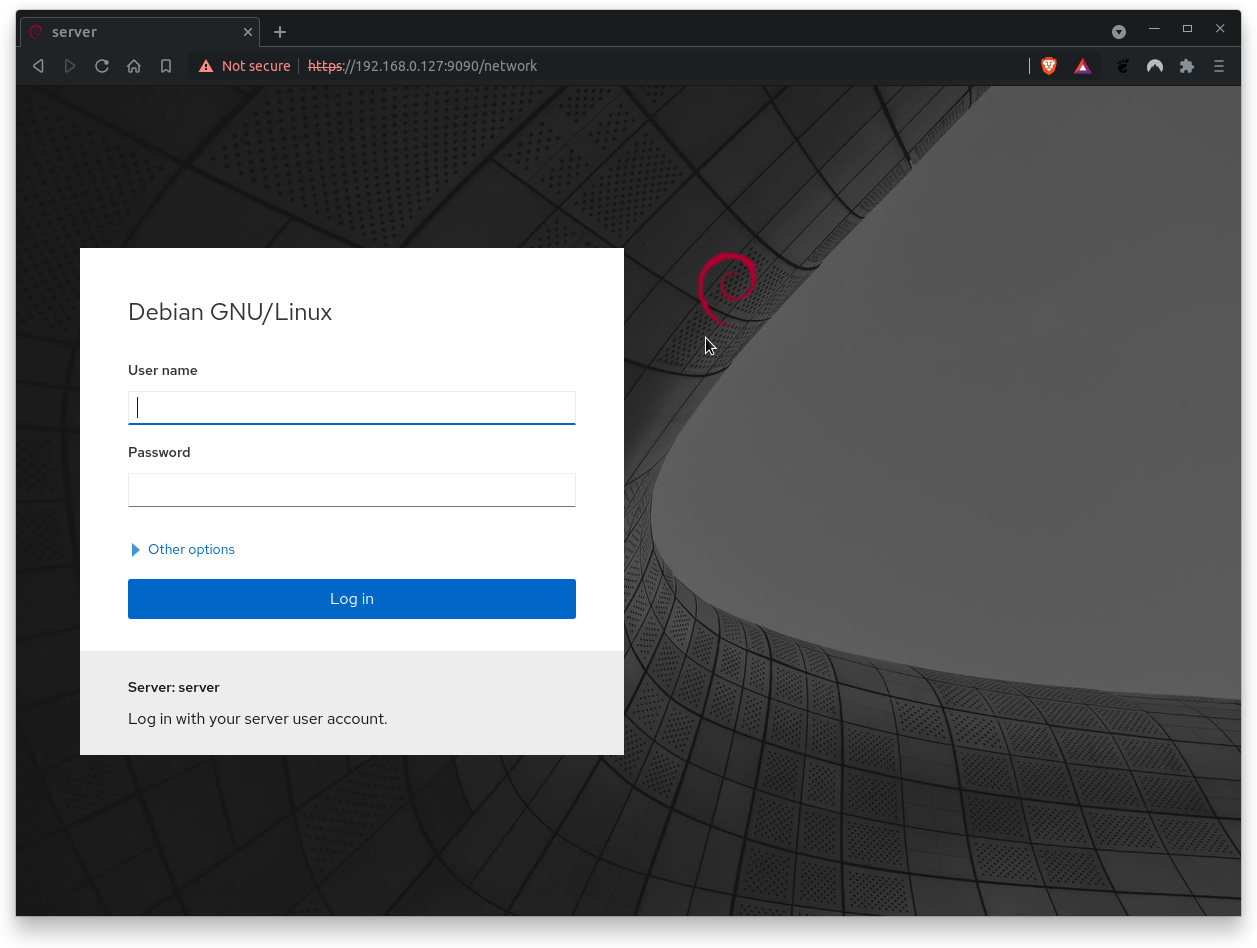The width and height of the screenshot is (1257, 948).
Task: Open the tab search dropdown arrow
Action: pyautogui.click(x=1119, y=32)
